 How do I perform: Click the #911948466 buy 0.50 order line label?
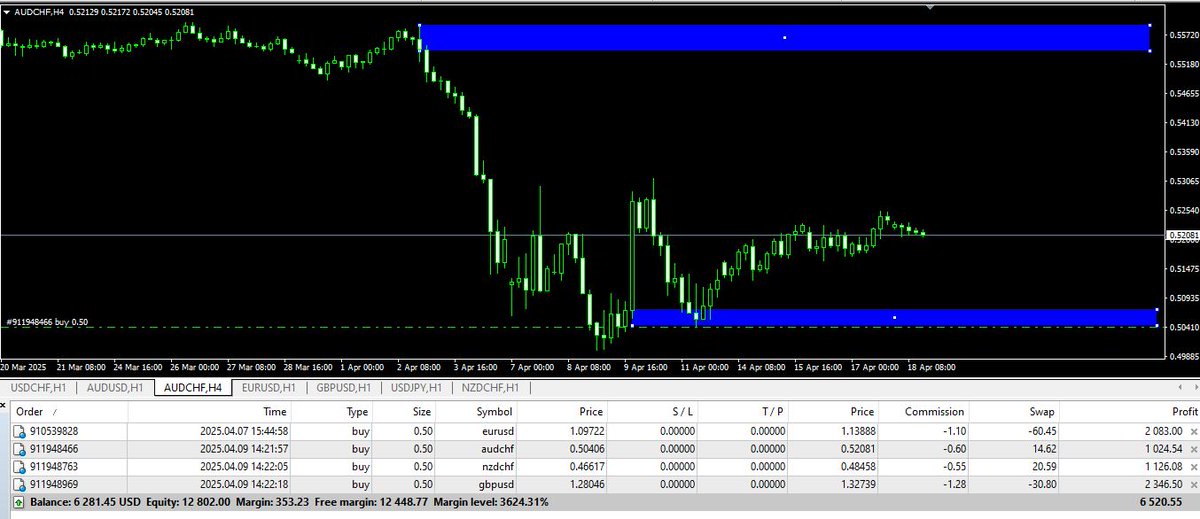47,322
